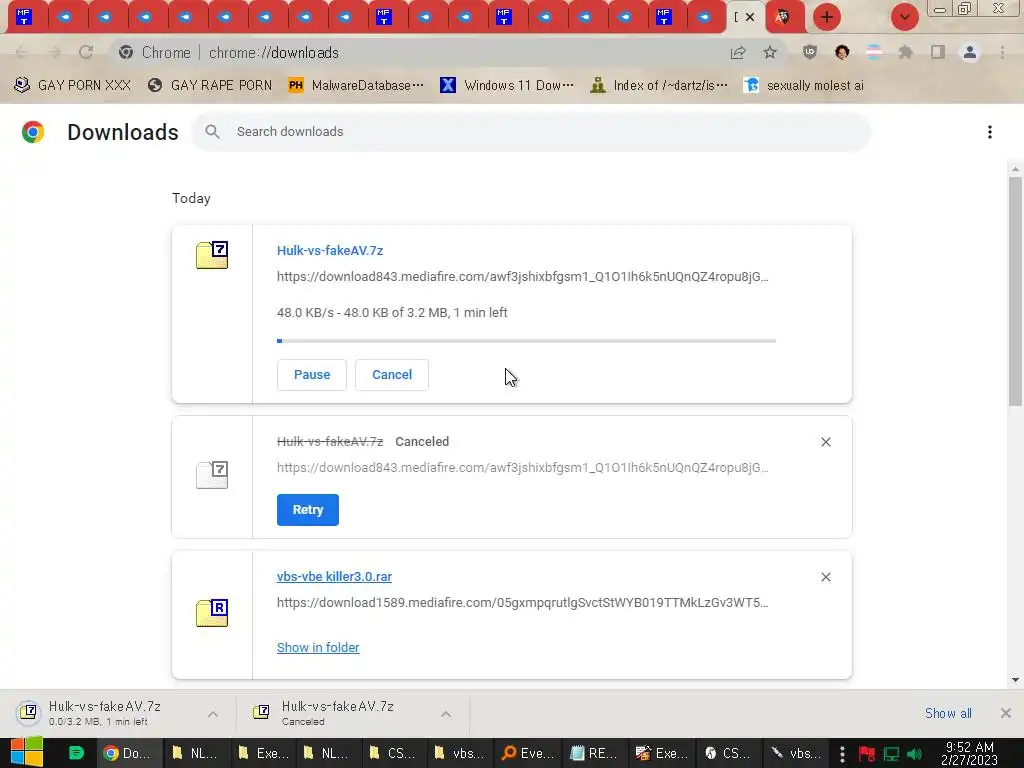Click the scrollbar up arrow

click(1016, 169)
